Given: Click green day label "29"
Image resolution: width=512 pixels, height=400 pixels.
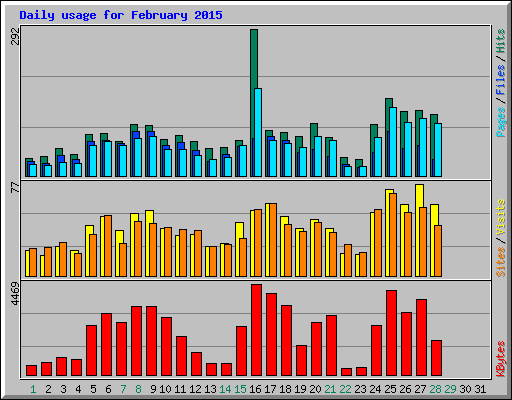Looking at the screenshot, I should [x=450, y=389].
